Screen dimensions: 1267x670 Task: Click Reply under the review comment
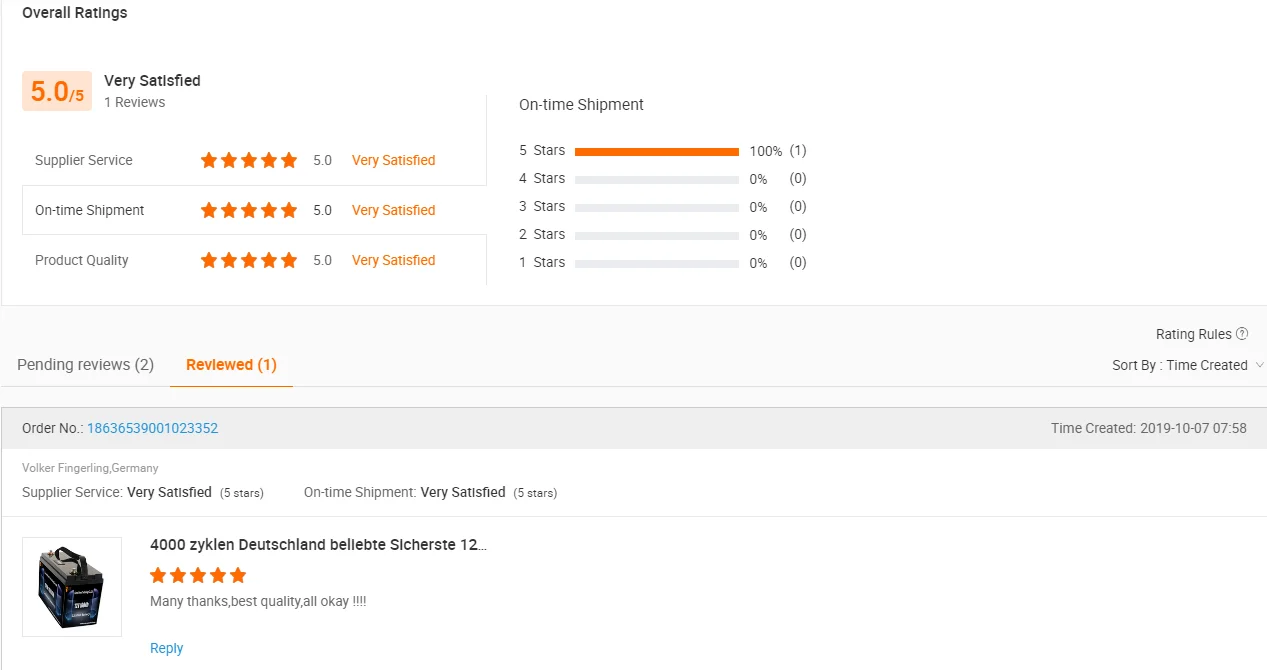[x=166, y=648]
